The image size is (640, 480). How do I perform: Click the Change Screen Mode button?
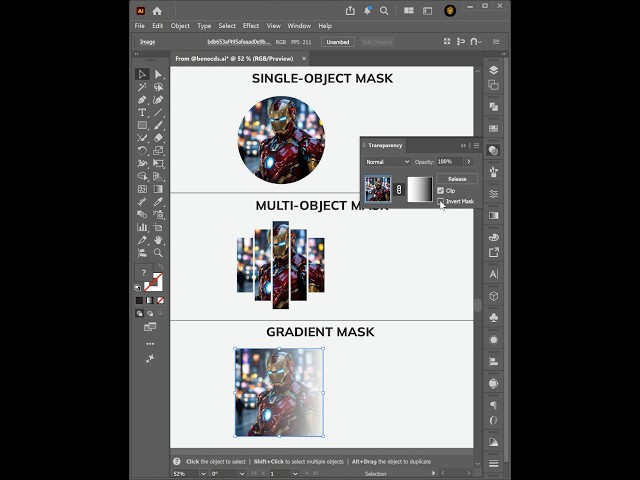click(150, 327)
